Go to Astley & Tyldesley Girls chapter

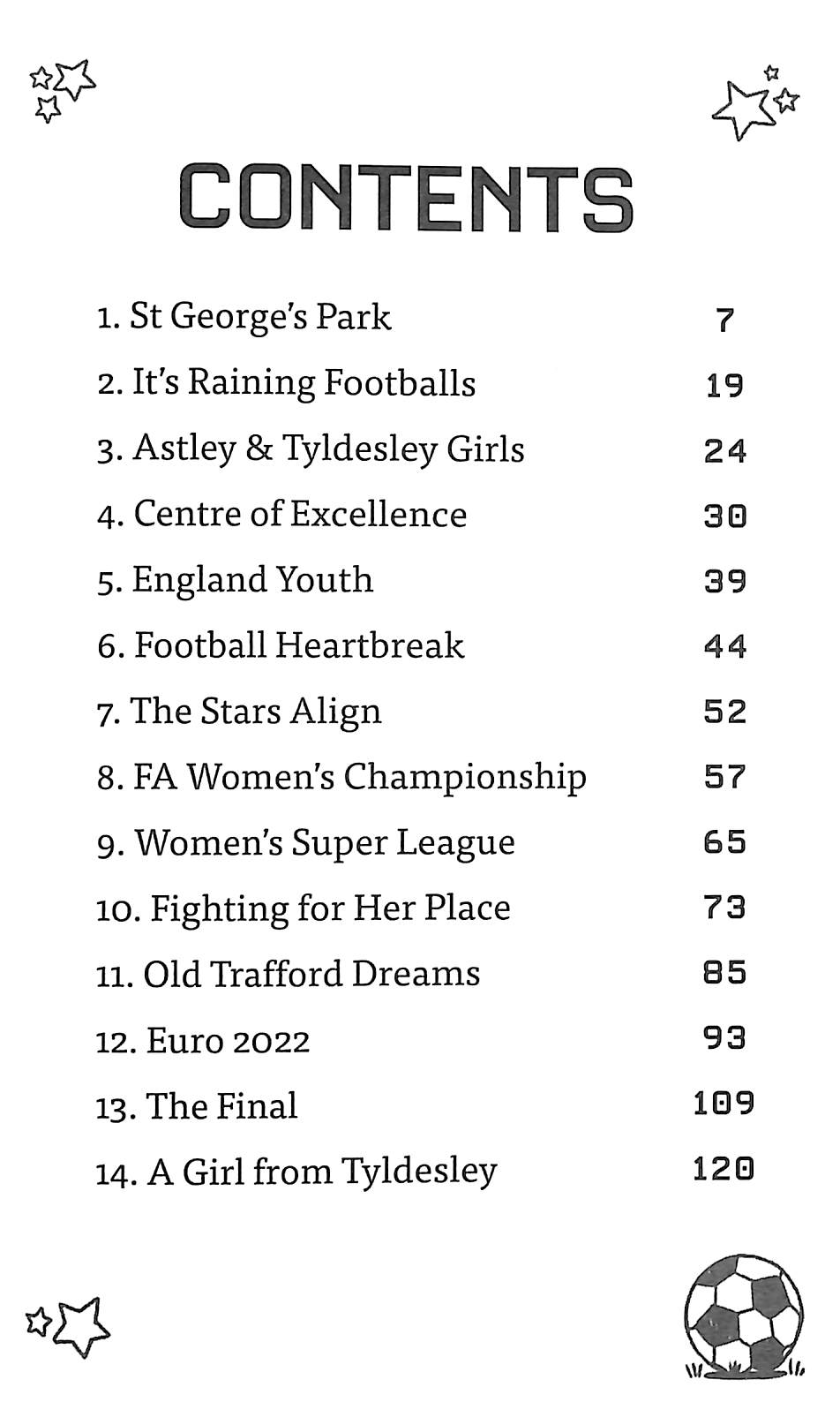(311, 448)
